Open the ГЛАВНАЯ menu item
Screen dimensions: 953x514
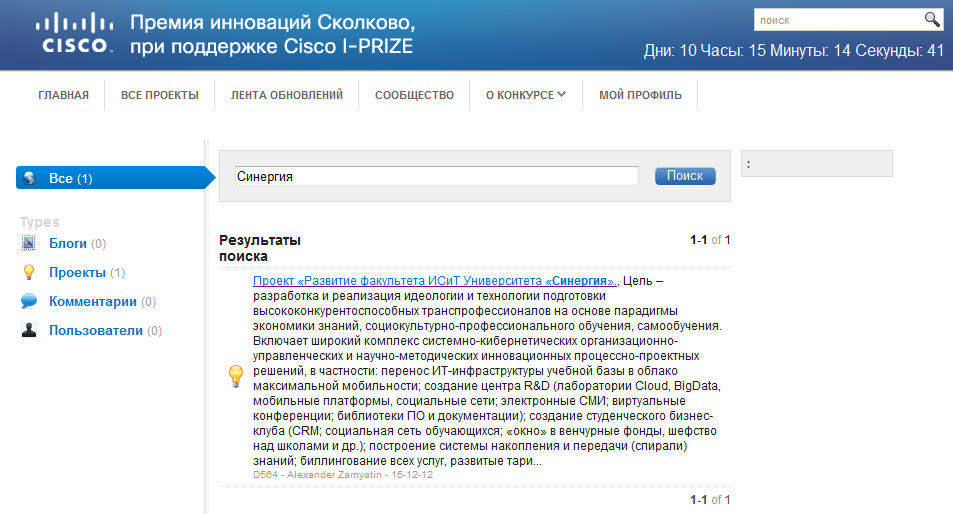tap(63, 95)
